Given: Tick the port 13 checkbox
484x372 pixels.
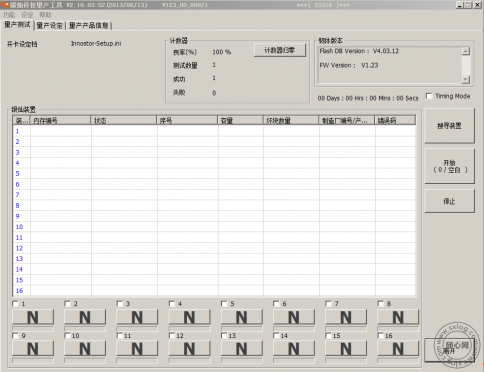Looking at the screenshot, I should tap(224, 335).
